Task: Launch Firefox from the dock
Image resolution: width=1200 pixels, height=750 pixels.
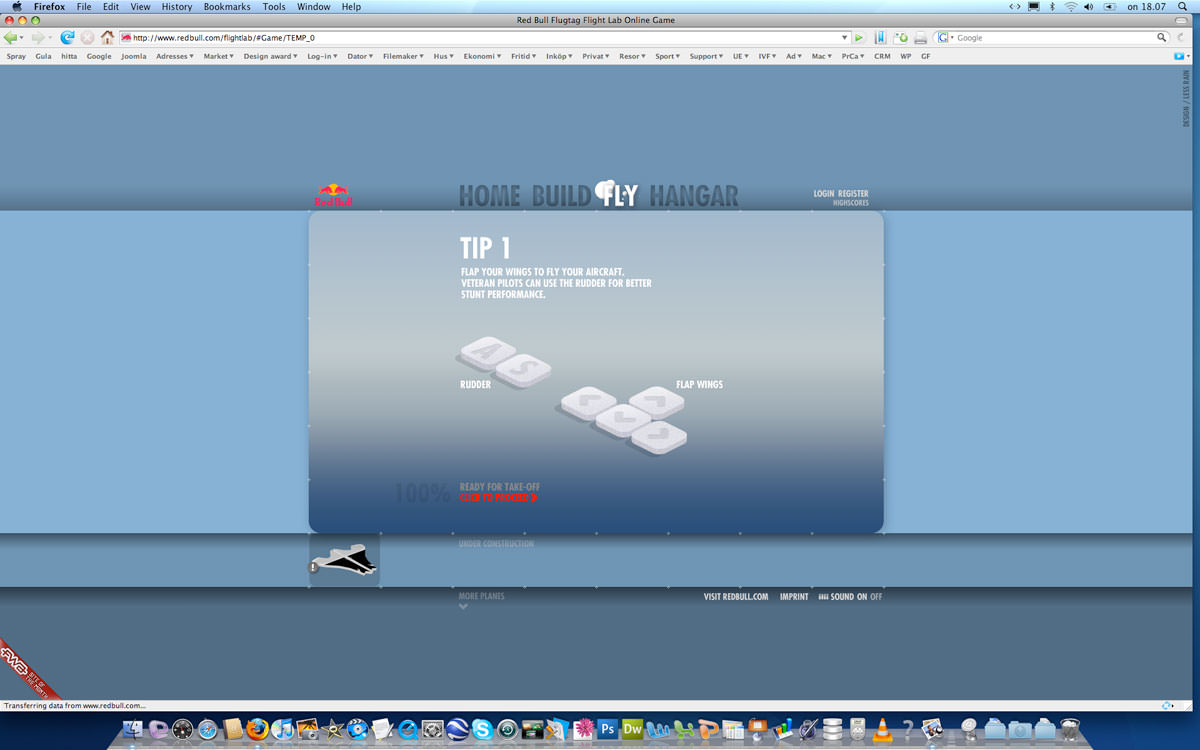Action: (x=257, y=729)
